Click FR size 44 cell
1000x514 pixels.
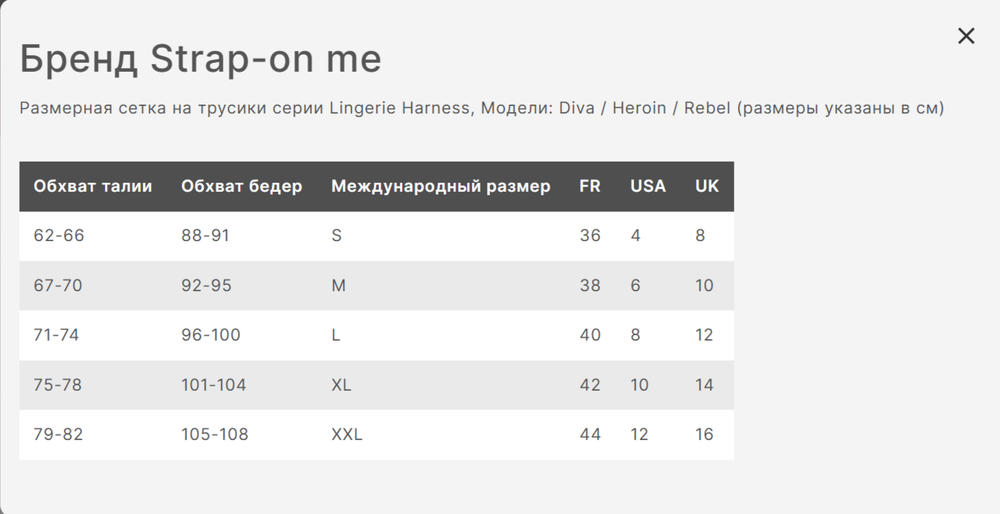click(x=590, y=434)
